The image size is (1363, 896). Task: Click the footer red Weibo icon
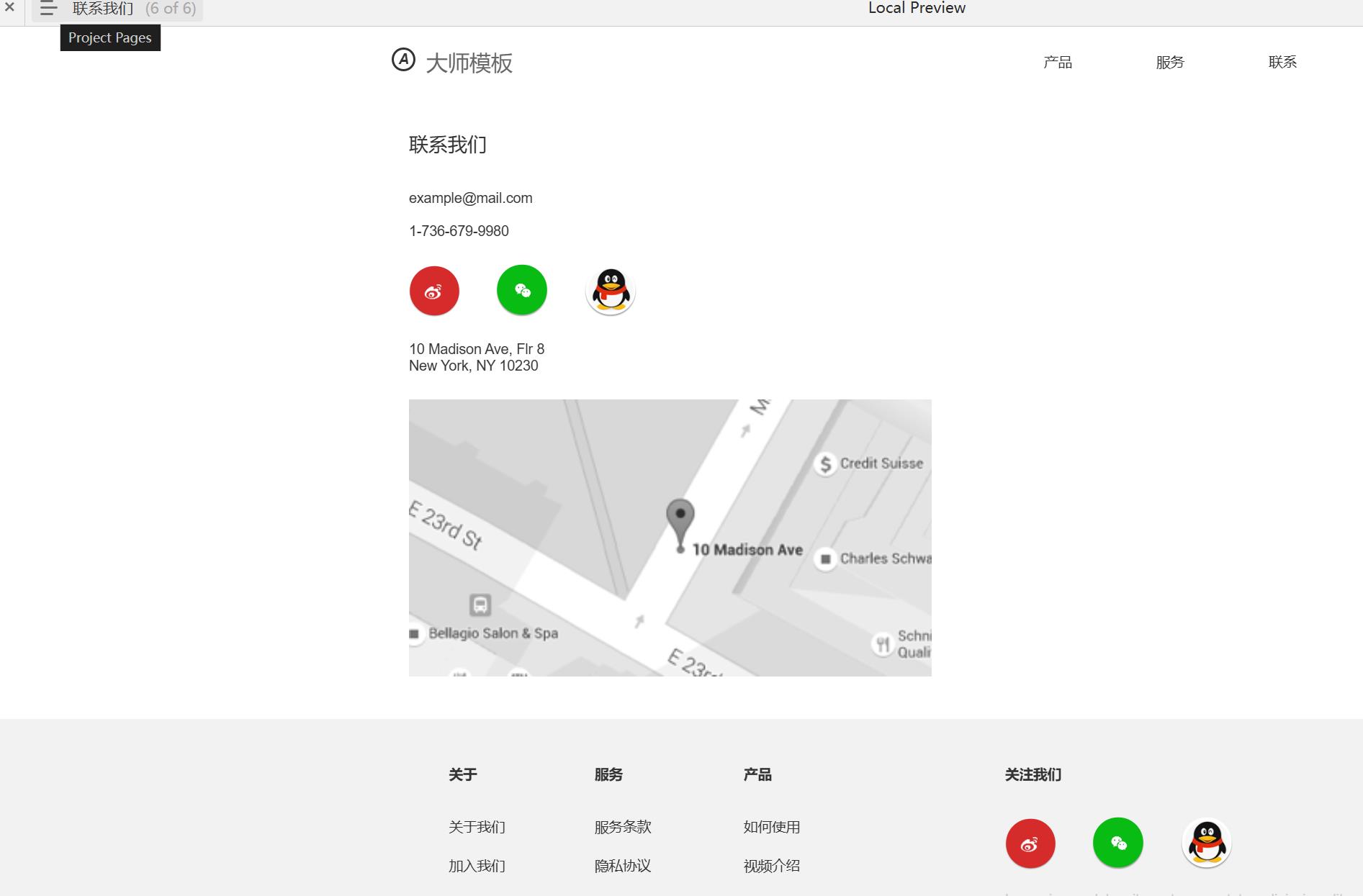tap(1030, 843)
